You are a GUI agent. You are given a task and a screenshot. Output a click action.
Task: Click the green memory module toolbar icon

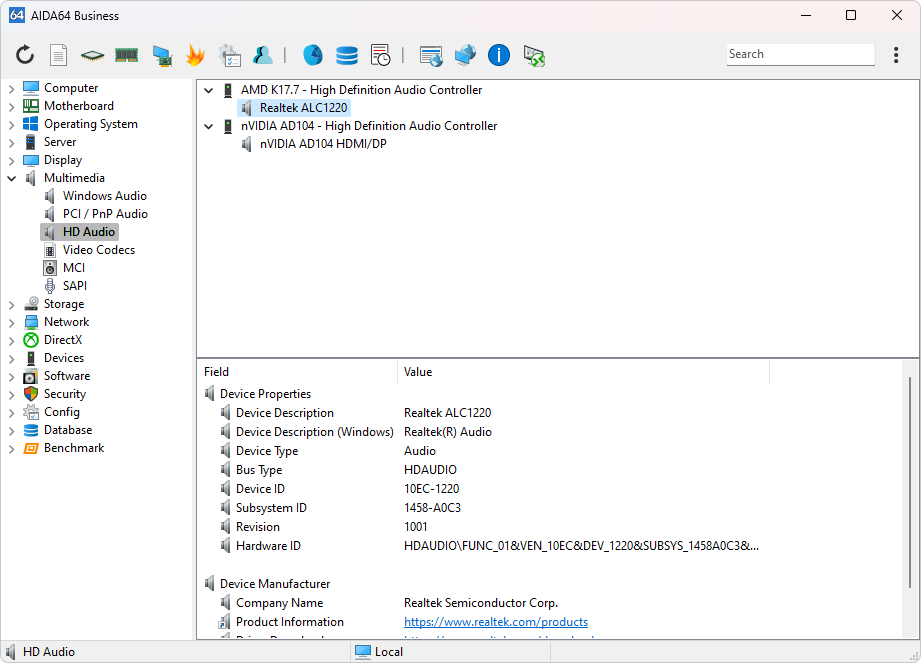point(126,55)
